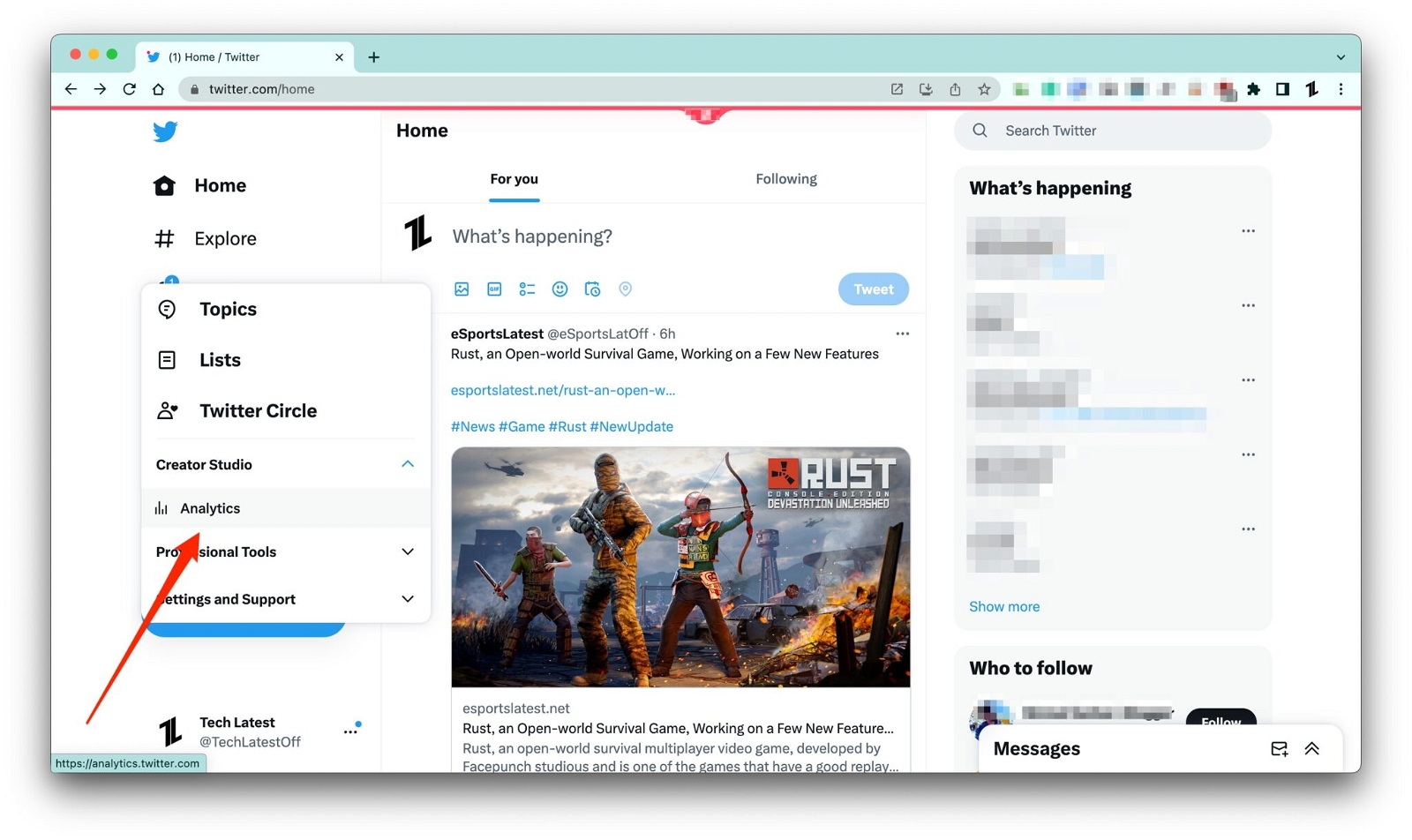Click Show more under What's happening

1004,606
